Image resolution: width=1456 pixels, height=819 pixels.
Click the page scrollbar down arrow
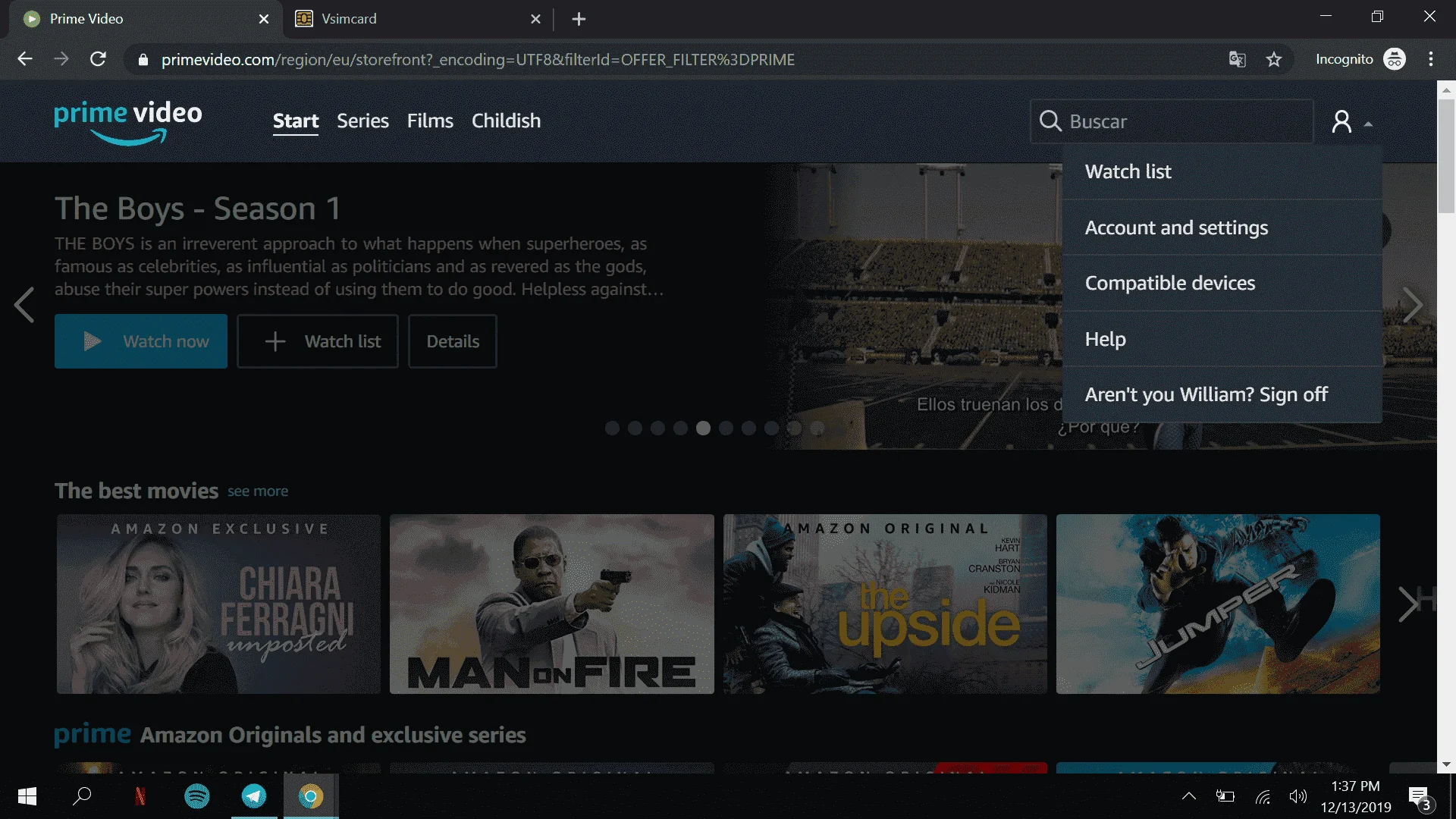tap(1446, 764)
